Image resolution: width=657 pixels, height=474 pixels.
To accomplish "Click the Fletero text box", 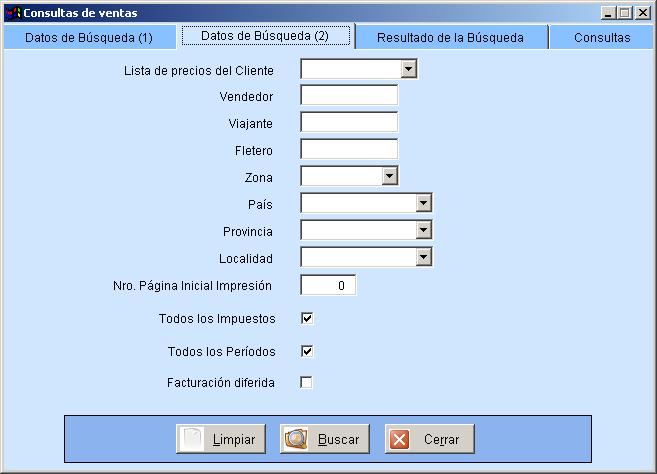I will tap(349, 149).
